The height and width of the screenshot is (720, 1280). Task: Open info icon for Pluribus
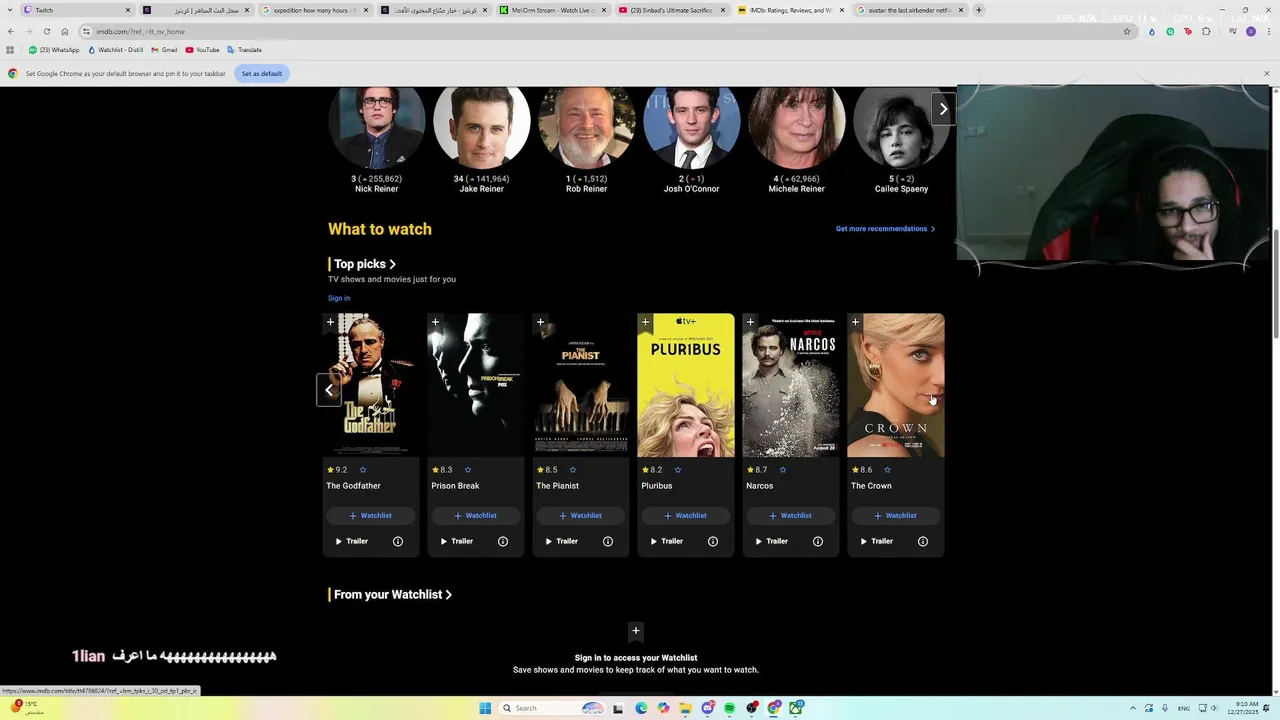pos(713,542)
